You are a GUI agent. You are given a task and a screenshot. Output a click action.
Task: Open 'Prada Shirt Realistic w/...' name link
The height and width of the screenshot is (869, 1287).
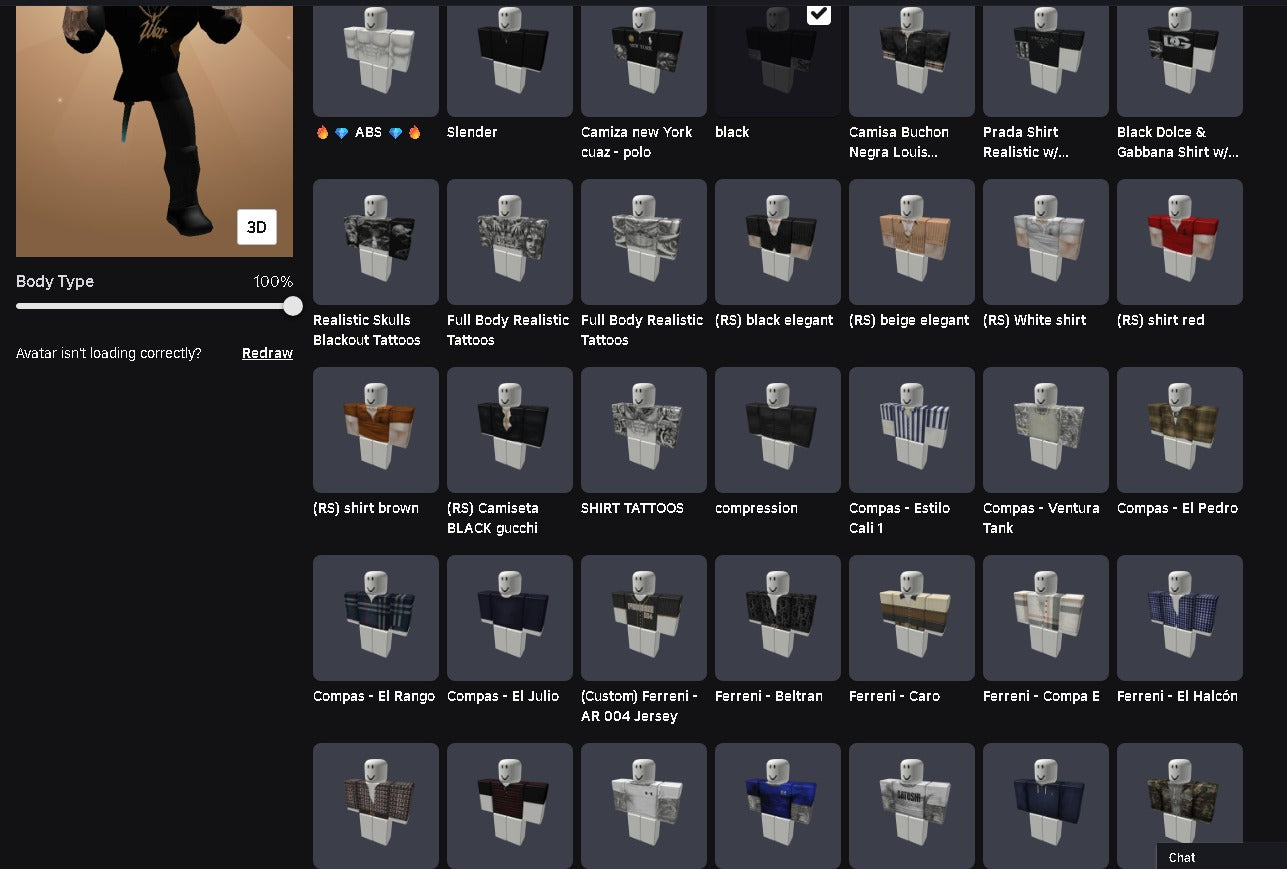[x=1026, y=142]
